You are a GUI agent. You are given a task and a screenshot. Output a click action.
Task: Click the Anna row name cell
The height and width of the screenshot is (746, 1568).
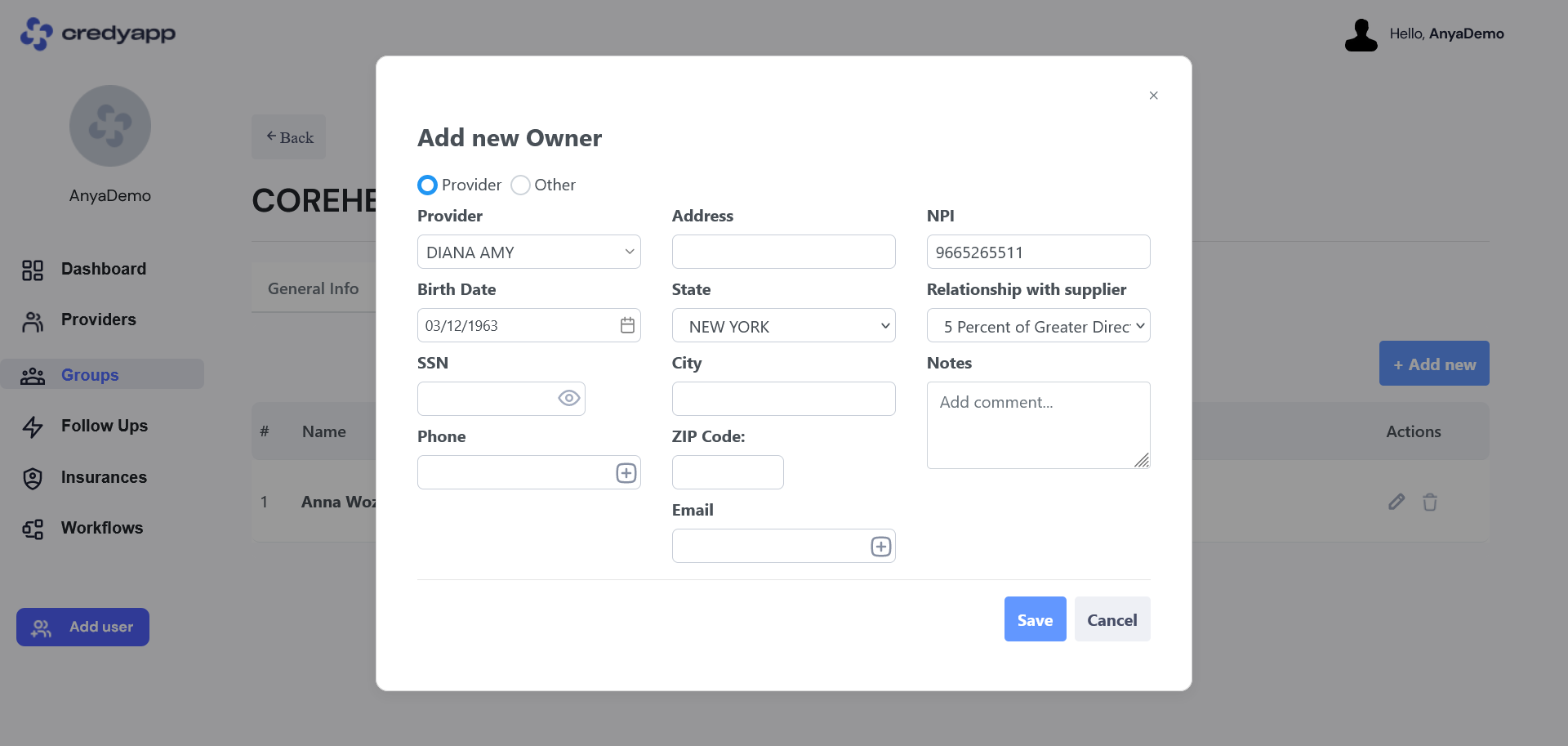[x=338, y=502]
